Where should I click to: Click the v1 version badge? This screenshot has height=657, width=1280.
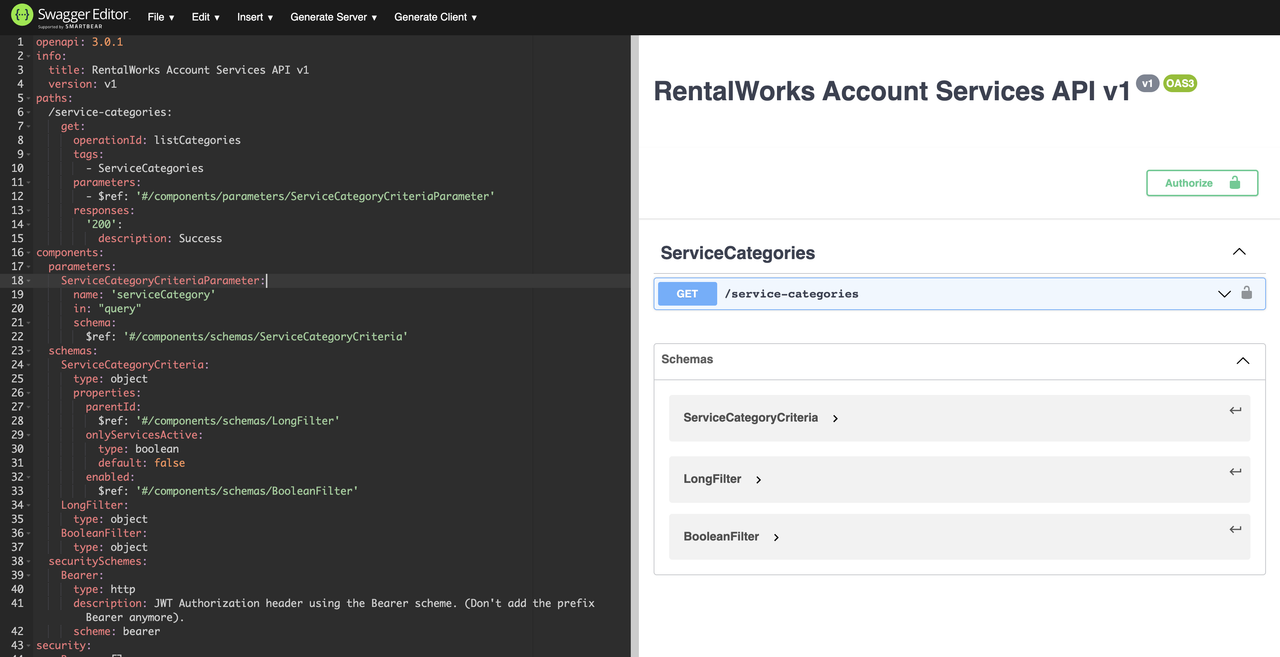(1147, 83)
